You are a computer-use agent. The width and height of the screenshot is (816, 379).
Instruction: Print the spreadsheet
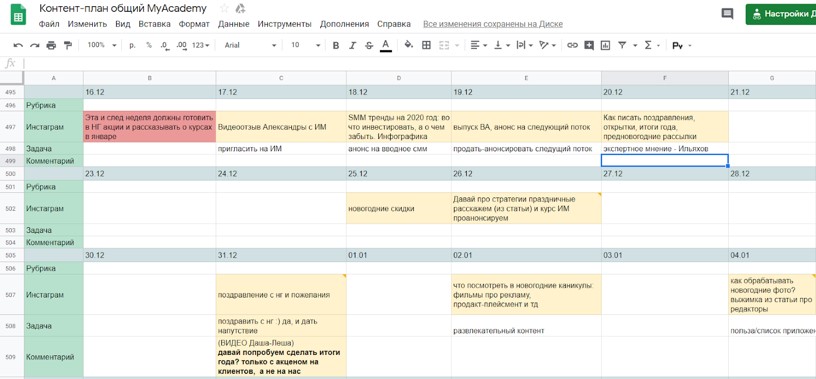51,45
